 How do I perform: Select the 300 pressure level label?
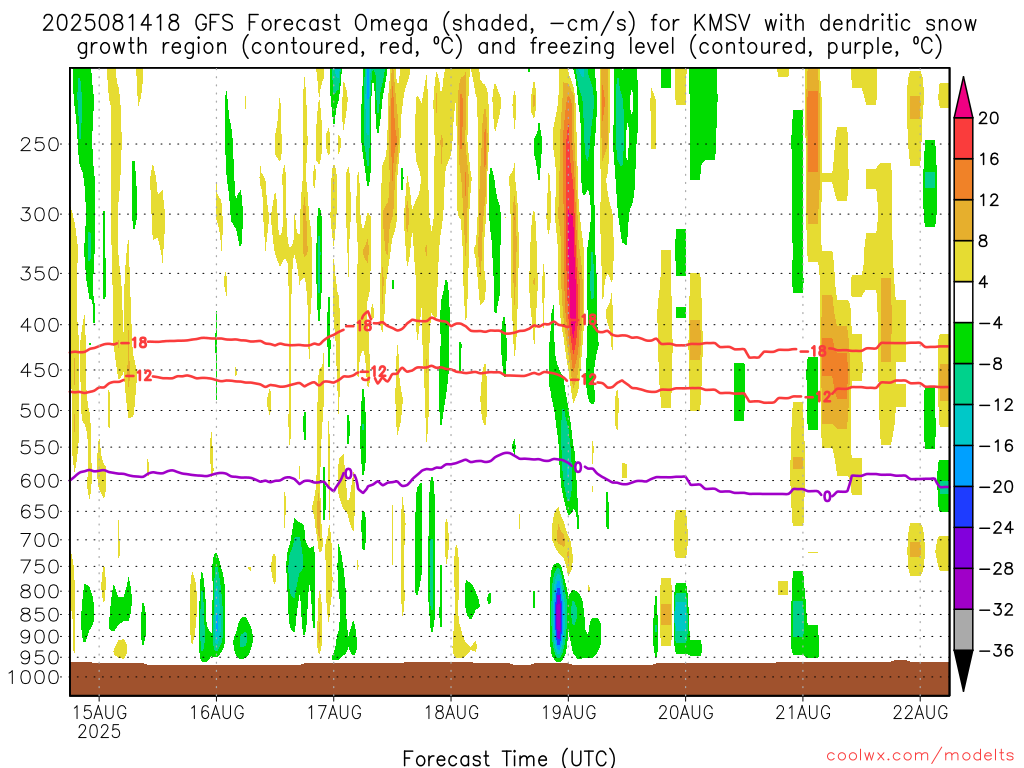tap(40, 214)
